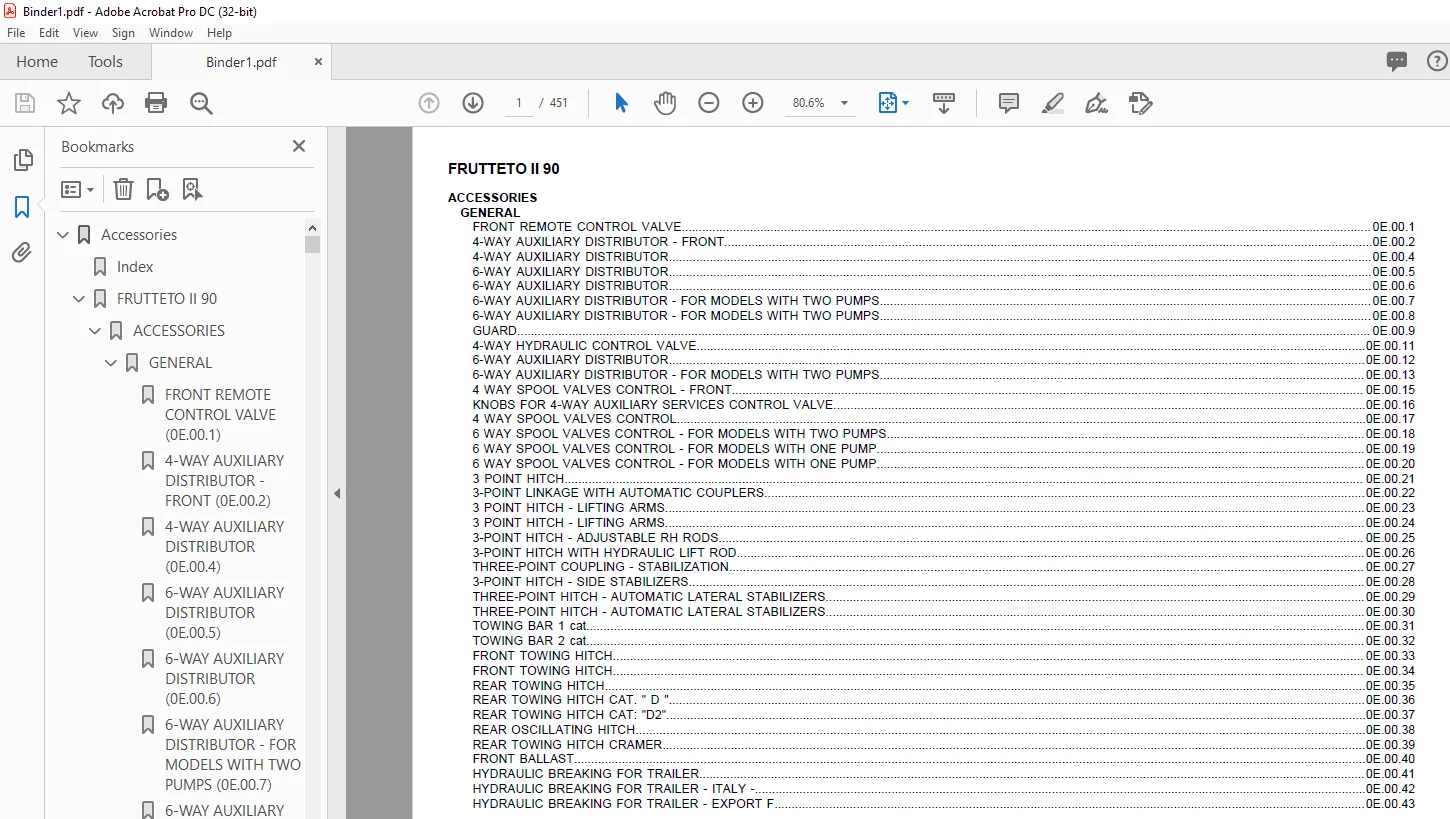Image resolution: width=1450 pixels, height=819 pixels.
Task: Open the fit page options icon
Action: (x=893, y=103)
